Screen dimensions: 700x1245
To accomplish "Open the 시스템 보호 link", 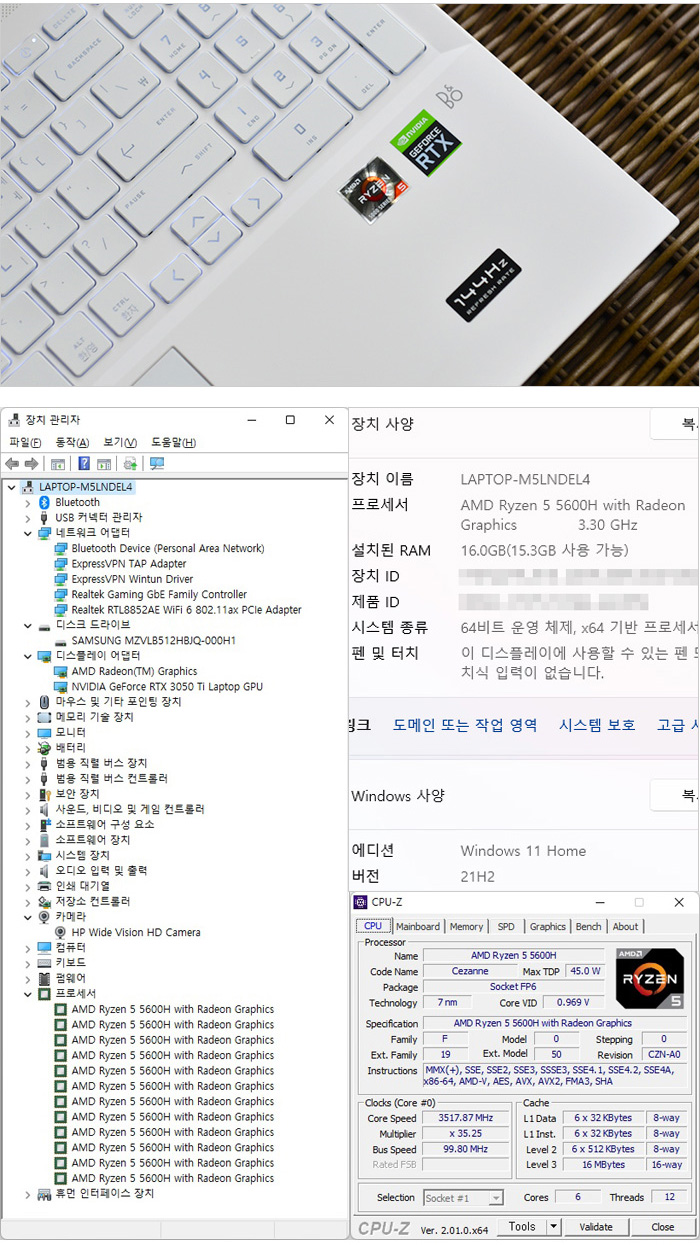I will point(597,725).
